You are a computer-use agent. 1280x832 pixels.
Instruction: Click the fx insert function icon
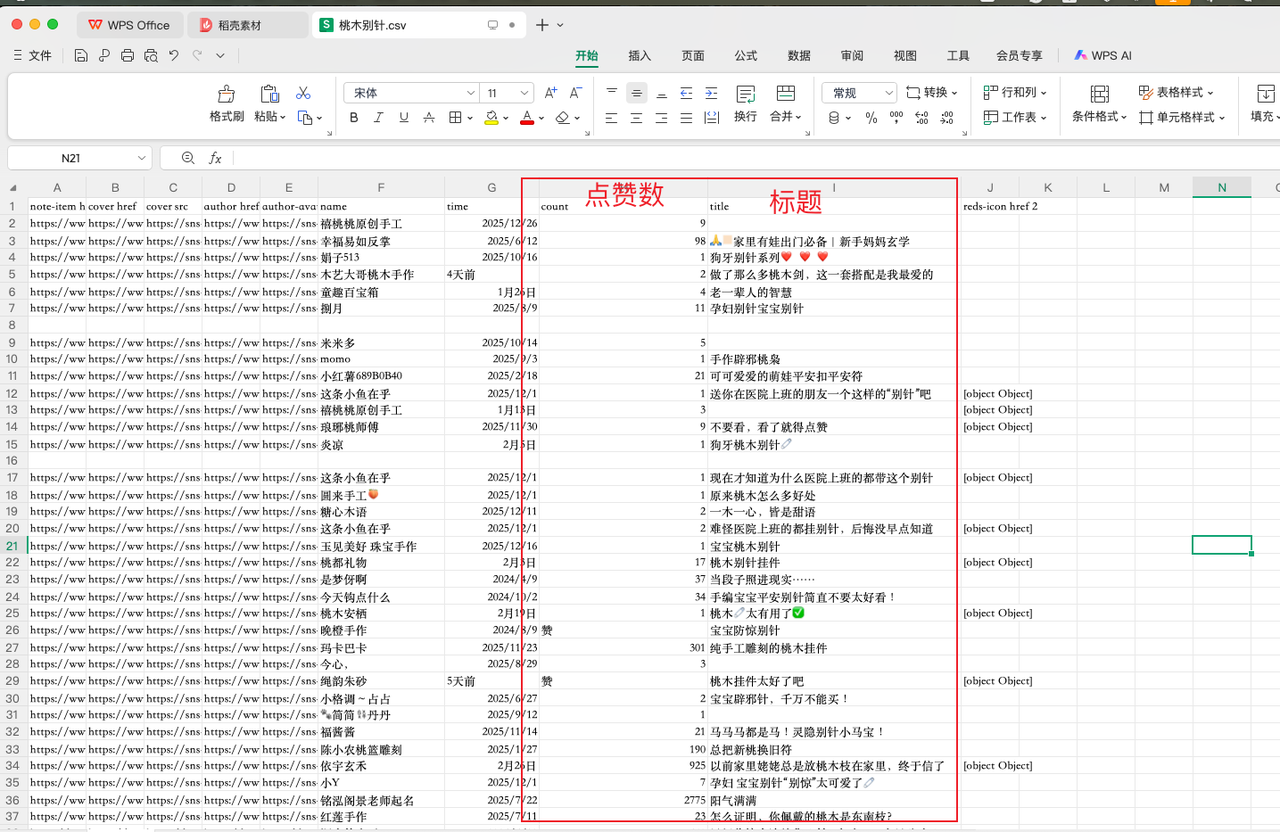215,158
